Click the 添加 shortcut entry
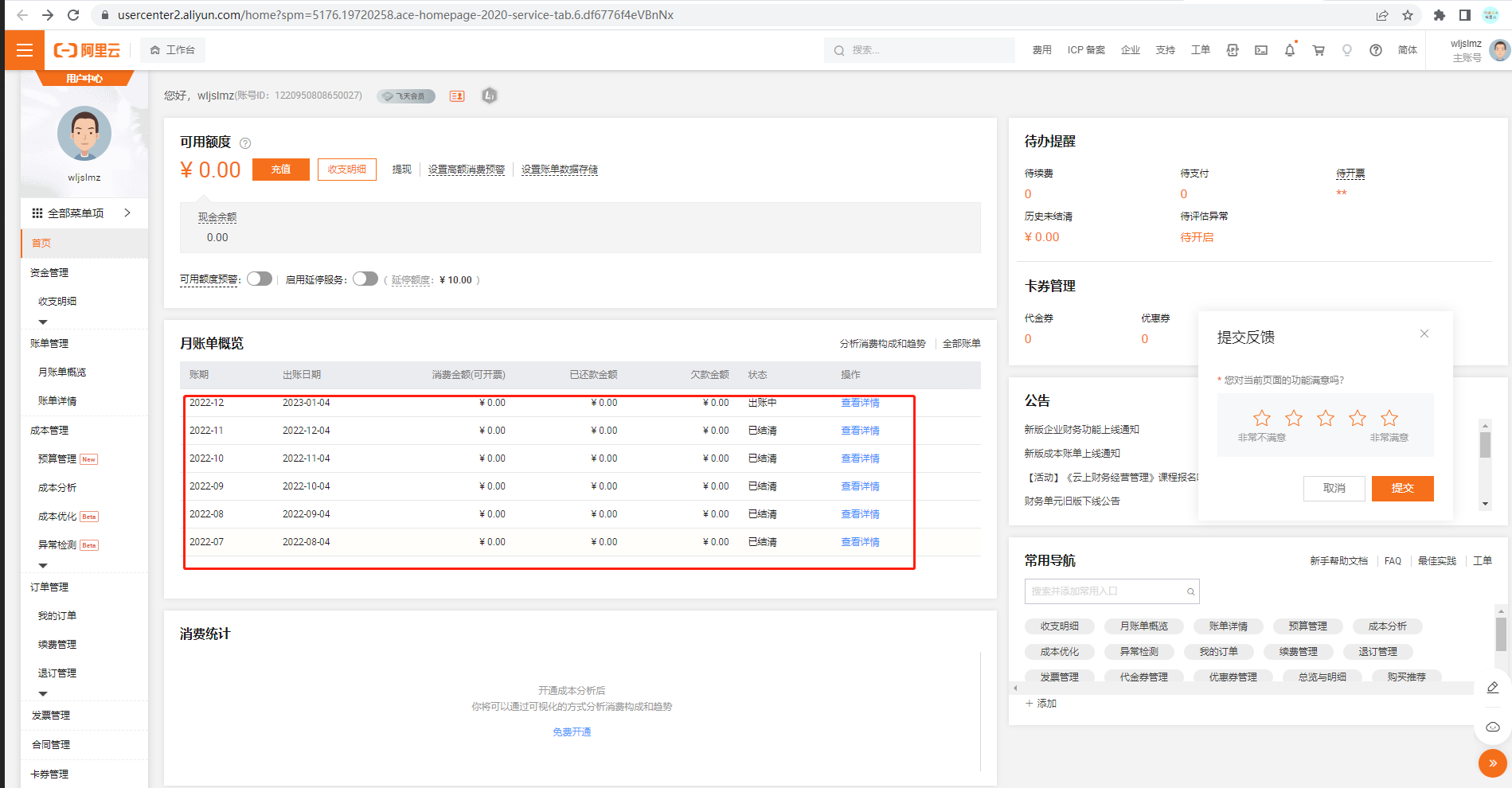Screen dimensions: 1512x788 point(1041,704)
